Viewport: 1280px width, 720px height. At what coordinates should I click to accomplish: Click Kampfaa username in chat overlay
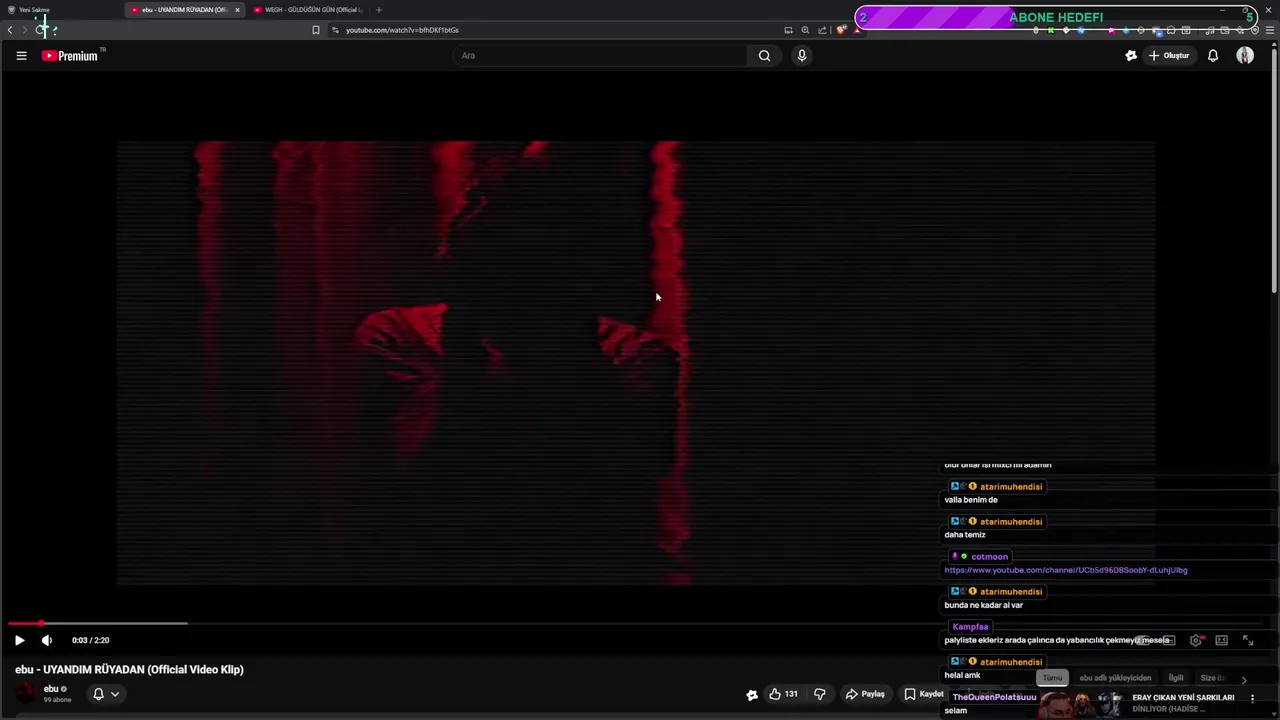970,627
